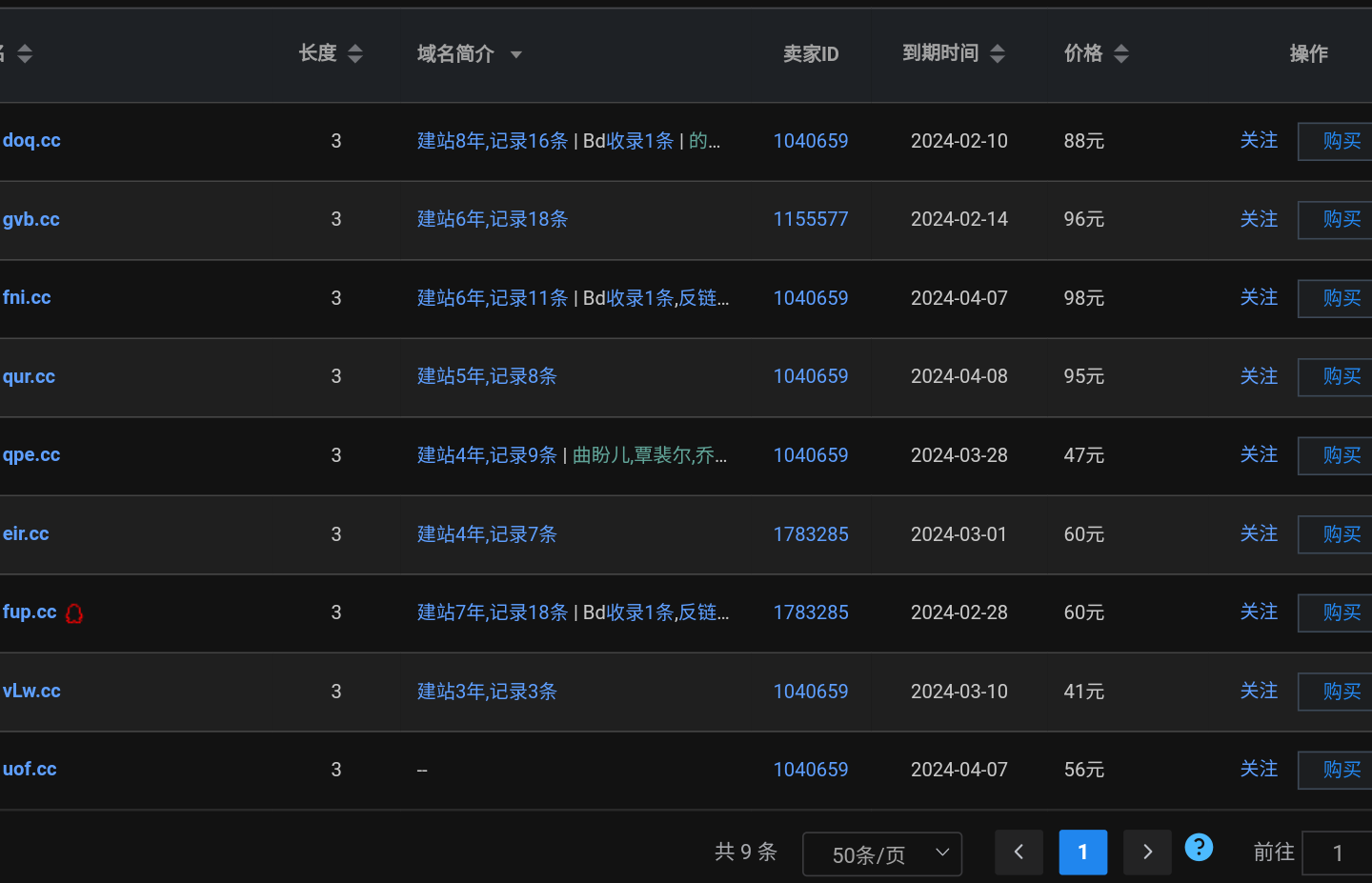Open description 建站4年,记录7条
The width and height of the screenshot is (1372, 883).
[x=487, y=534]
